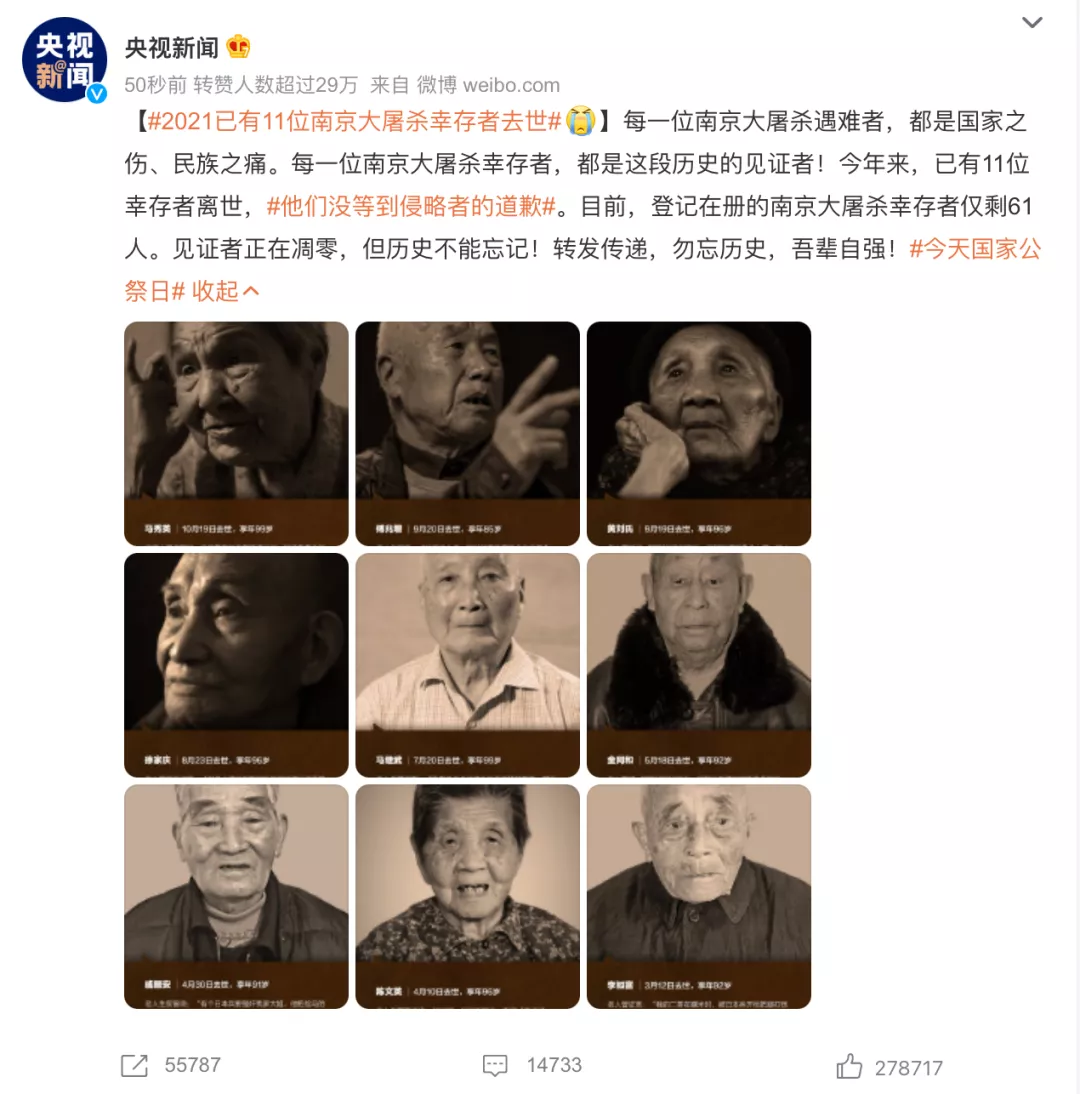Open hashtag #今天国家公祭日#

click(583, 270)
